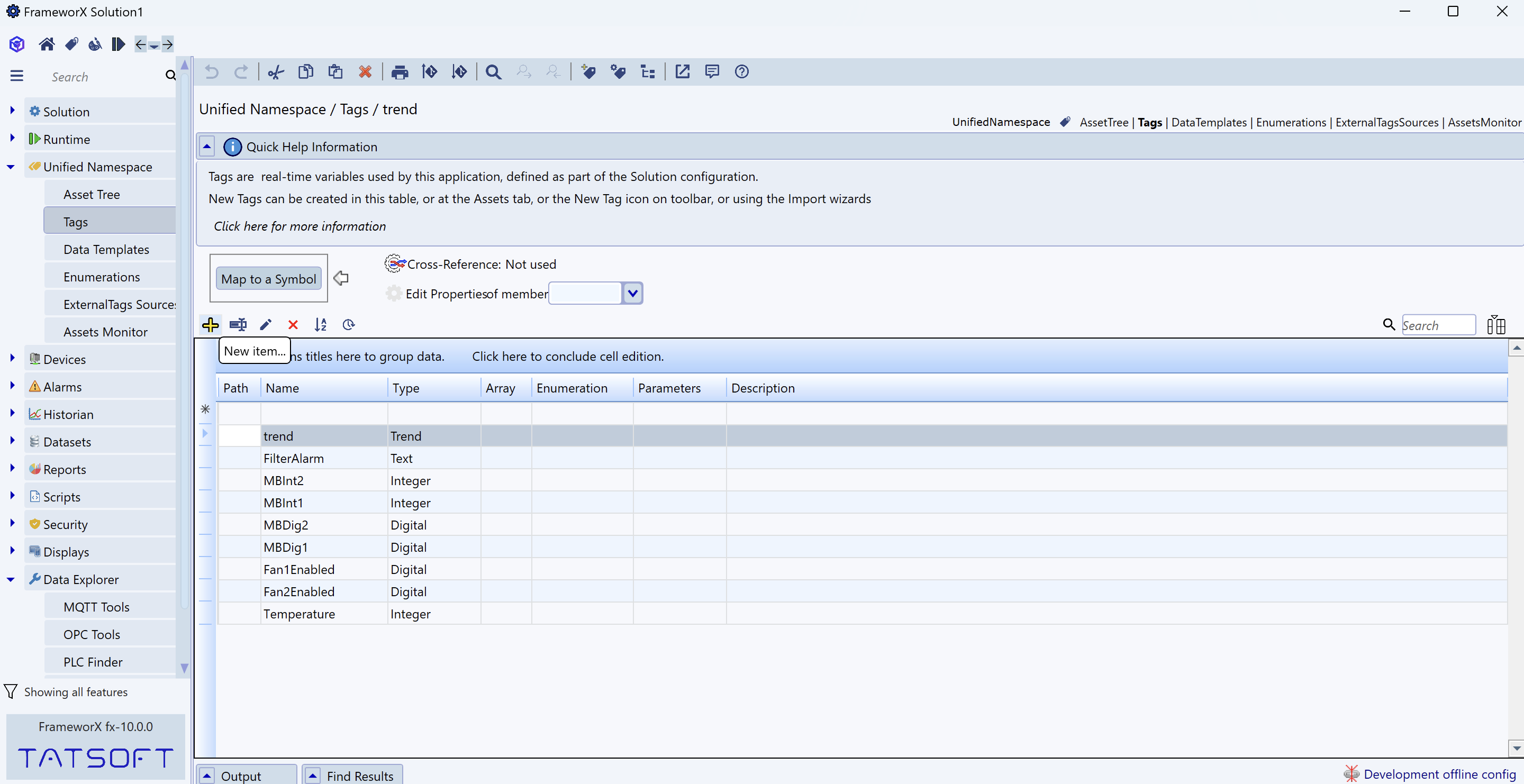The width and height of the screenshot is (1524, 784).
Task: Click the Undo toolbar icon
Action: pos(211,72)
